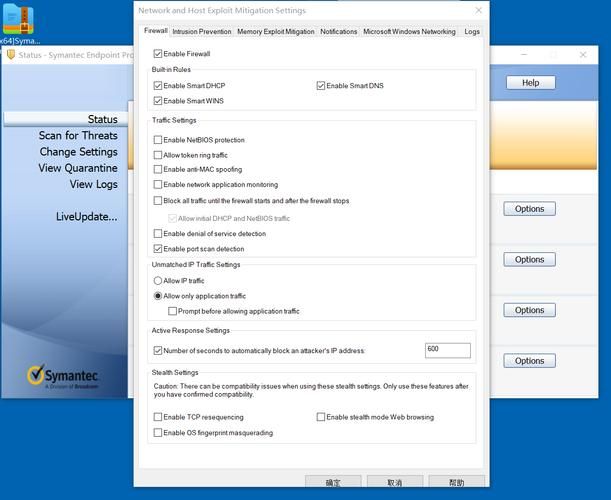611x500 pixels.
Task: Click the Symantec logo in the Status window
Action: (62, 376)
